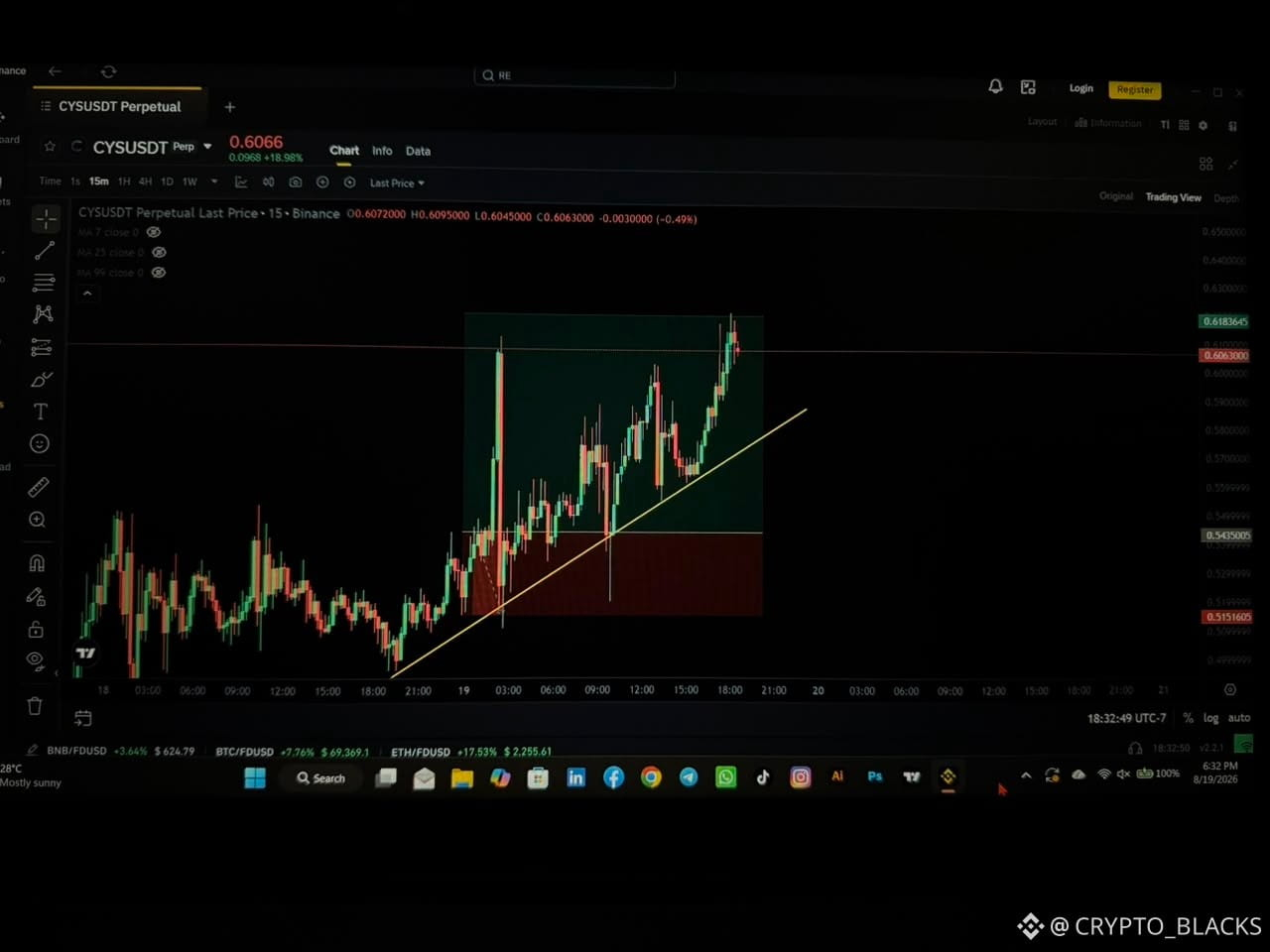Add CYSUSDT to favorites with star
The width and height of the screenshot is (1270, 952).
[x=50, y=147]
